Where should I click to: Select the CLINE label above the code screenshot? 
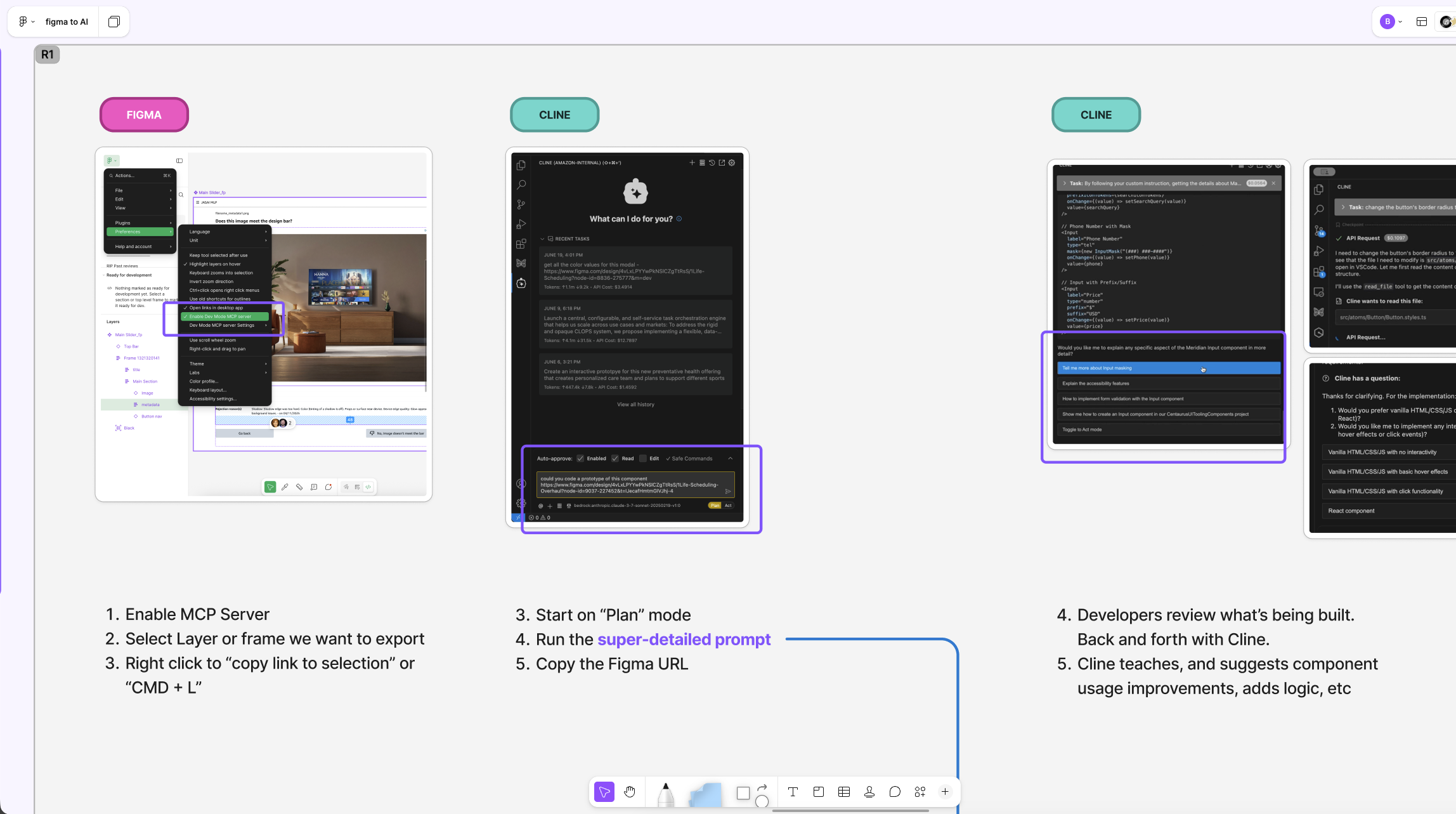(x=1096, y=115)
